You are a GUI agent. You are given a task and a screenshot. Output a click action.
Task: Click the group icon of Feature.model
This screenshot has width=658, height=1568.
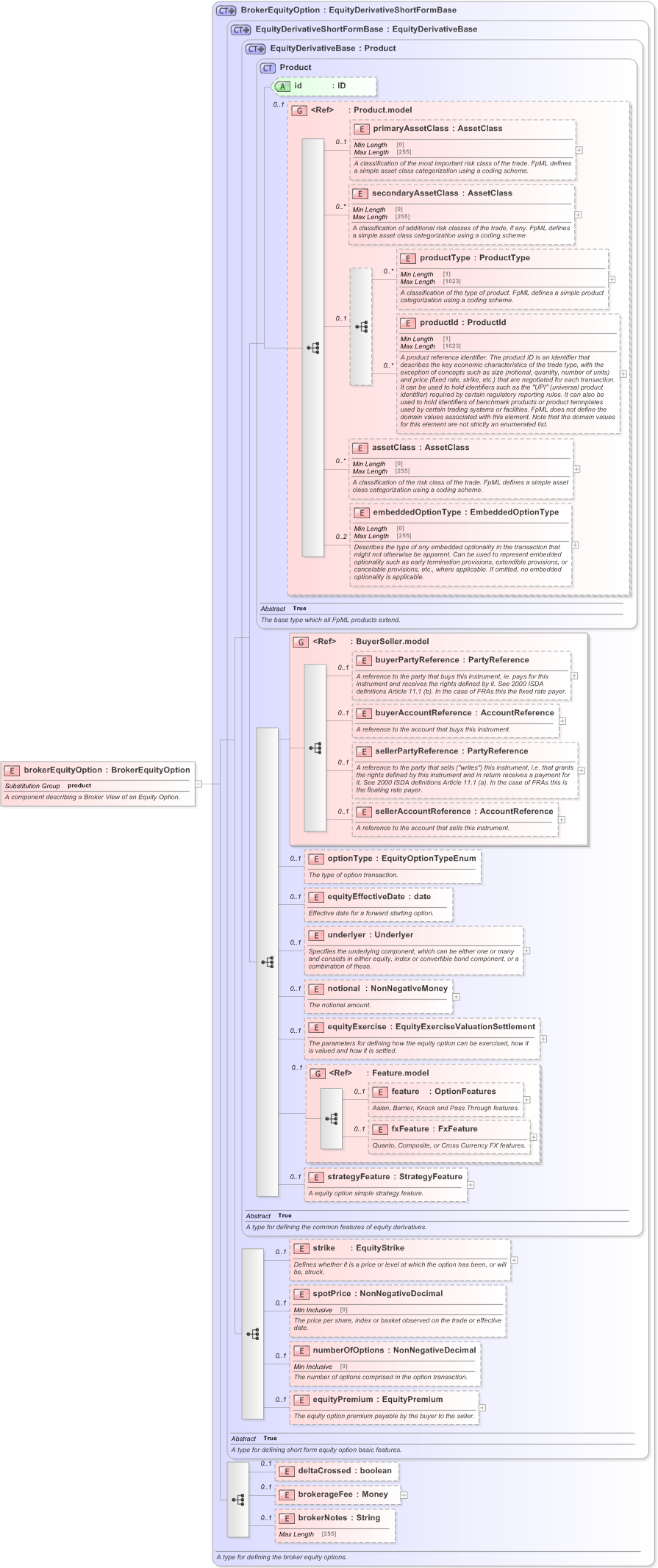click(x=318, y=1073)
